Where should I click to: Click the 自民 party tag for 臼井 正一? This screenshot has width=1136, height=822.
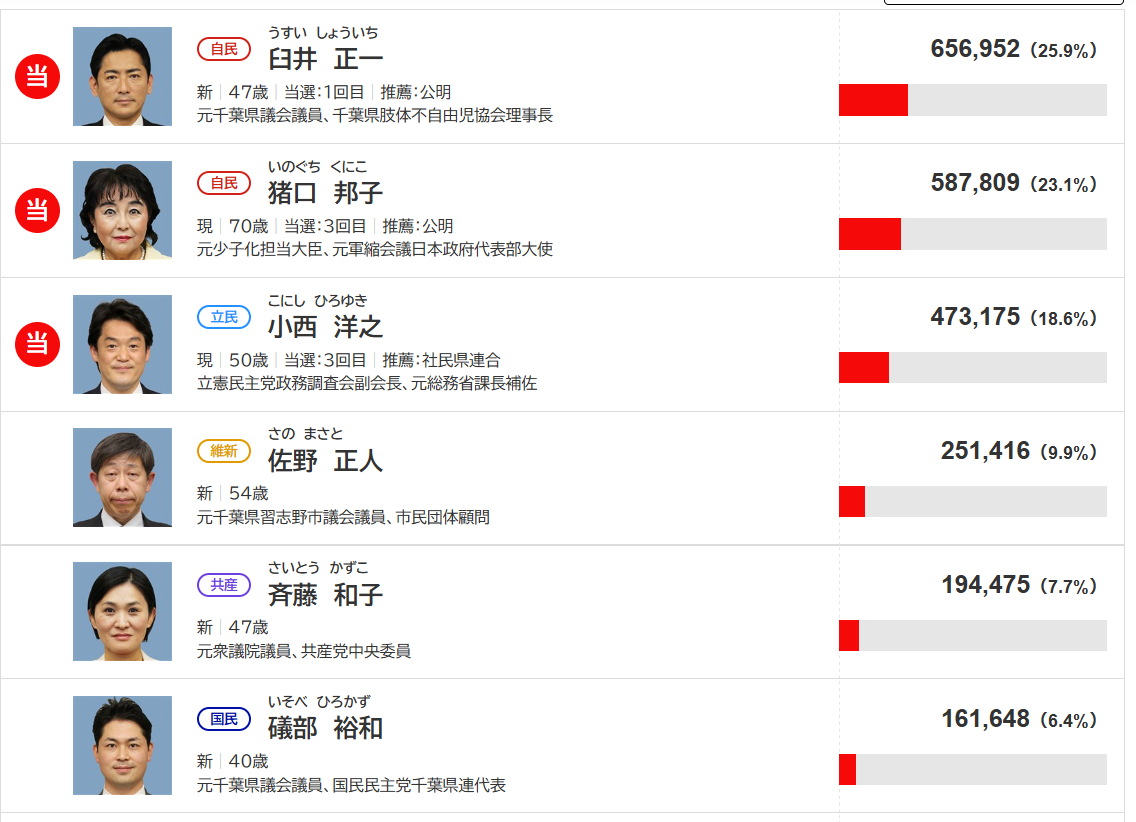click(224, 49)
